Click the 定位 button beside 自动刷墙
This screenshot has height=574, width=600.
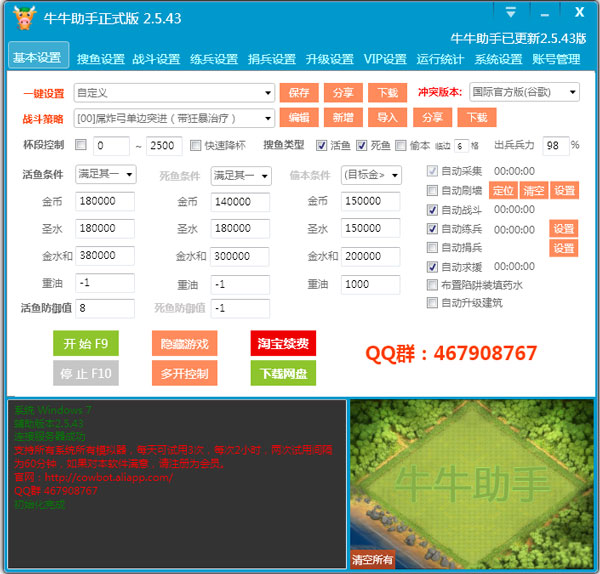504,190
